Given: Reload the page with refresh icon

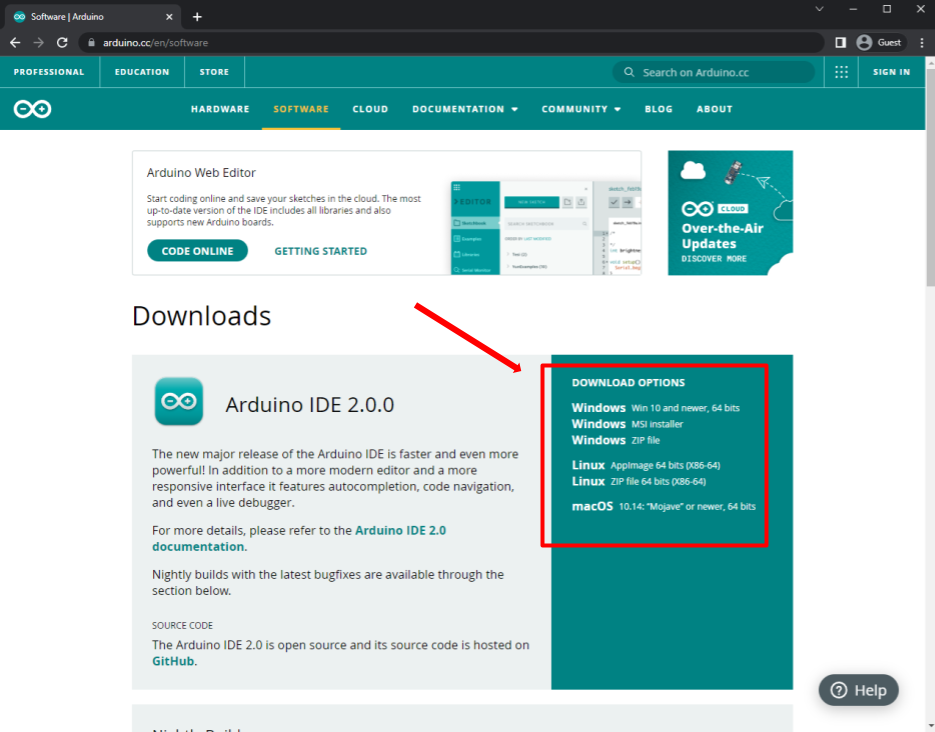Looking at the screenshot, I should pos(62,43).
